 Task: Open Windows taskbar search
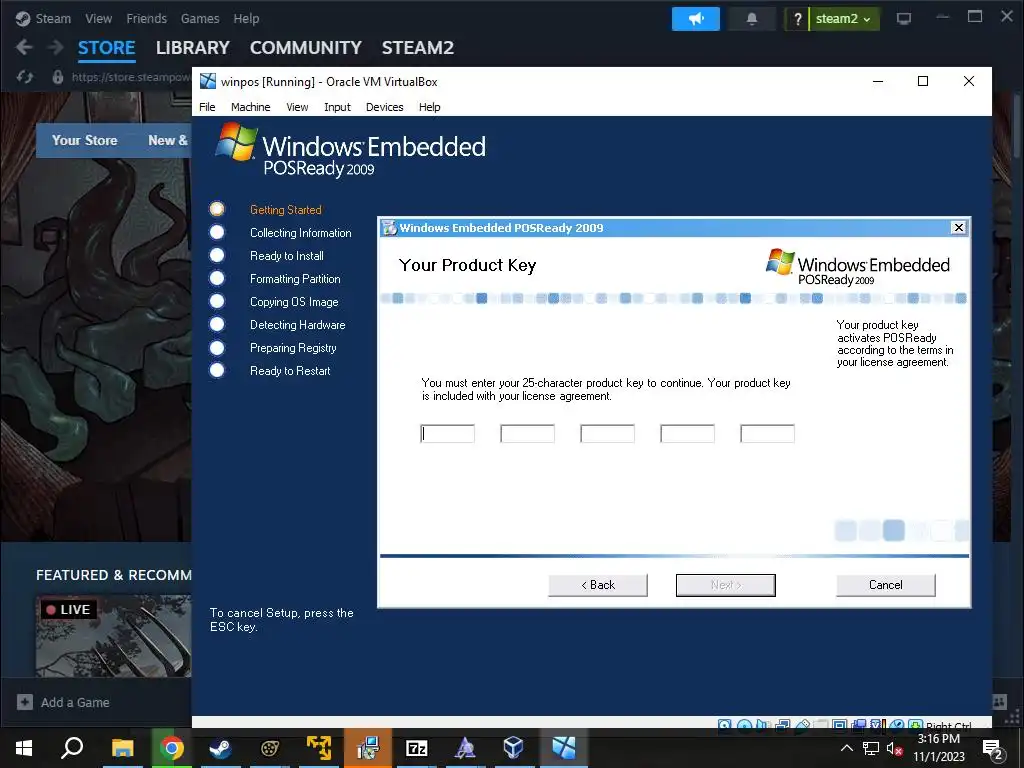click(72, 748)
